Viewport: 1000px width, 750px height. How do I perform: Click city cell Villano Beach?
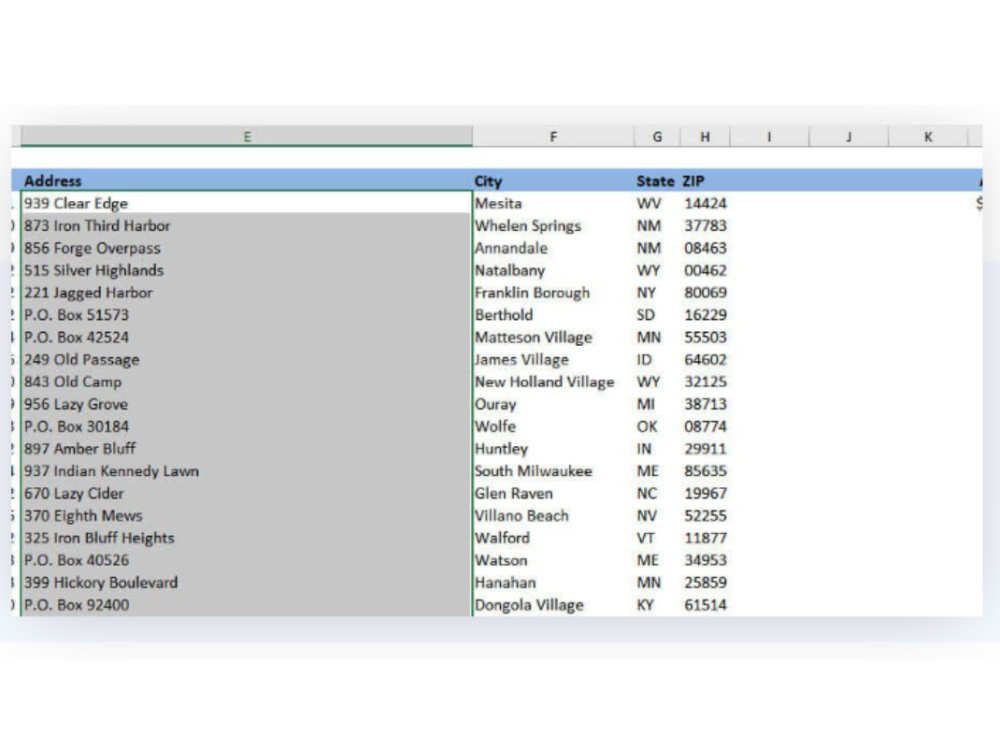pyautogui.click(x=553, y=515)
